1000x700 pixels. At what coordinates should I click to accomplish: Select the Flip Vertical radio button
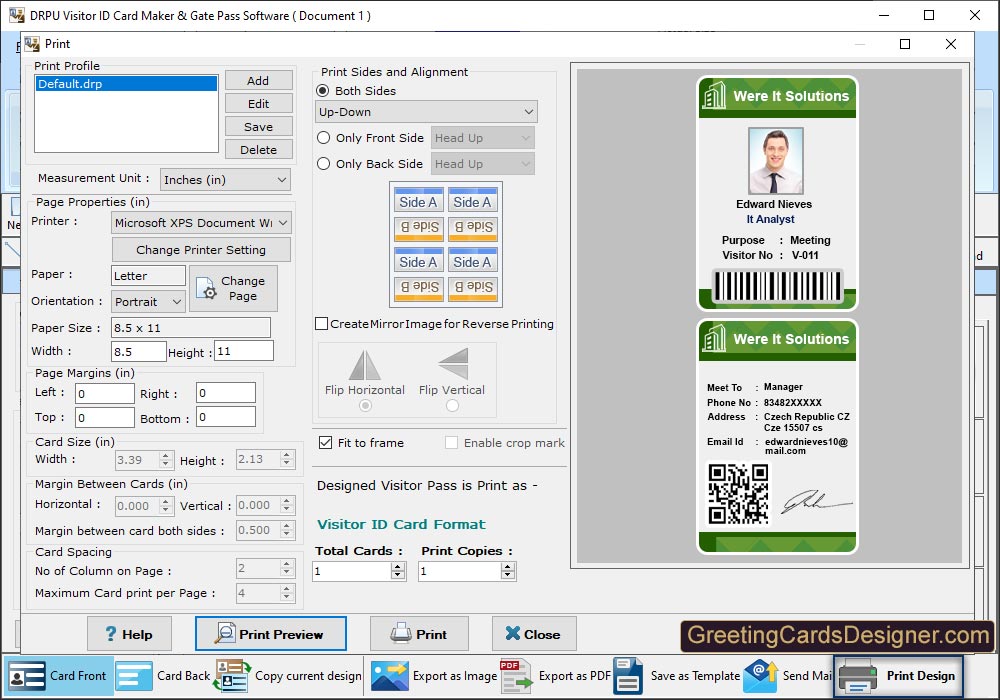(x=452, y=405)
